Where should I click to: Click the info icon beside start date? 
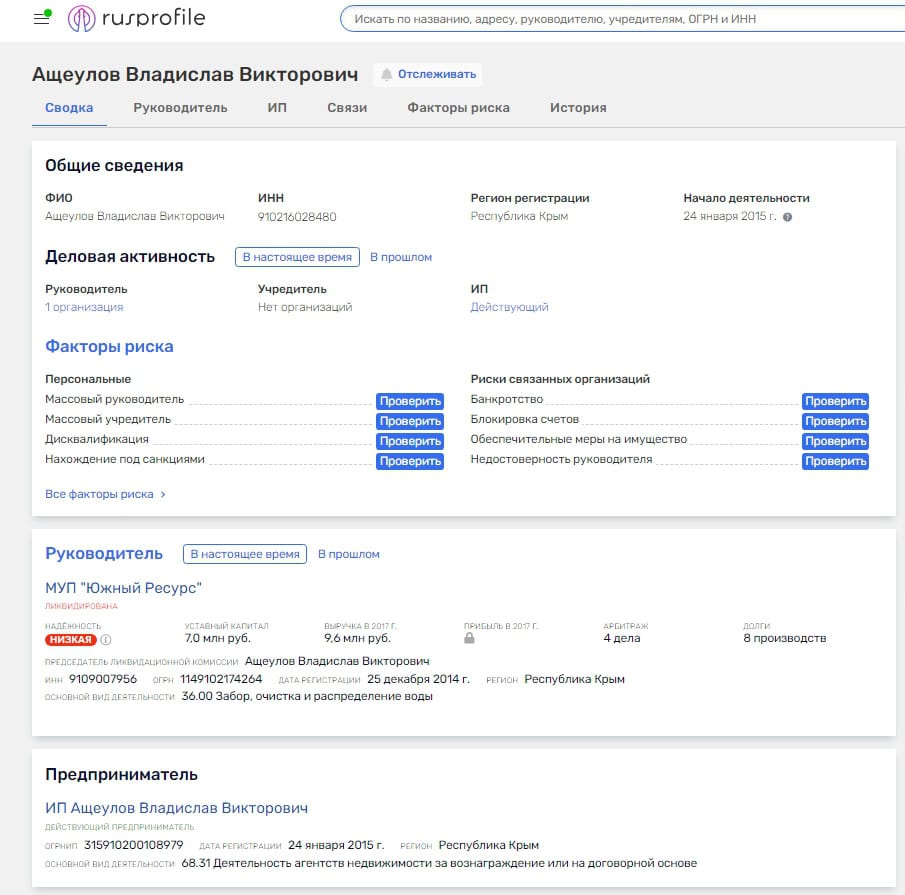coord(787,217)
